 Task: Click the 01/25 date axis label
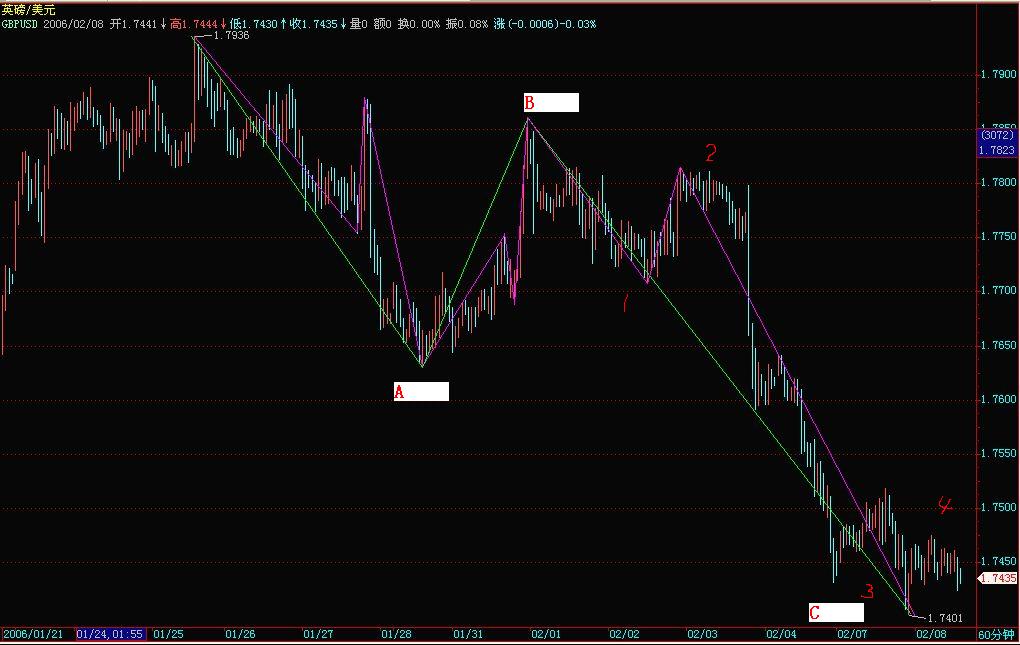[168, 634]
